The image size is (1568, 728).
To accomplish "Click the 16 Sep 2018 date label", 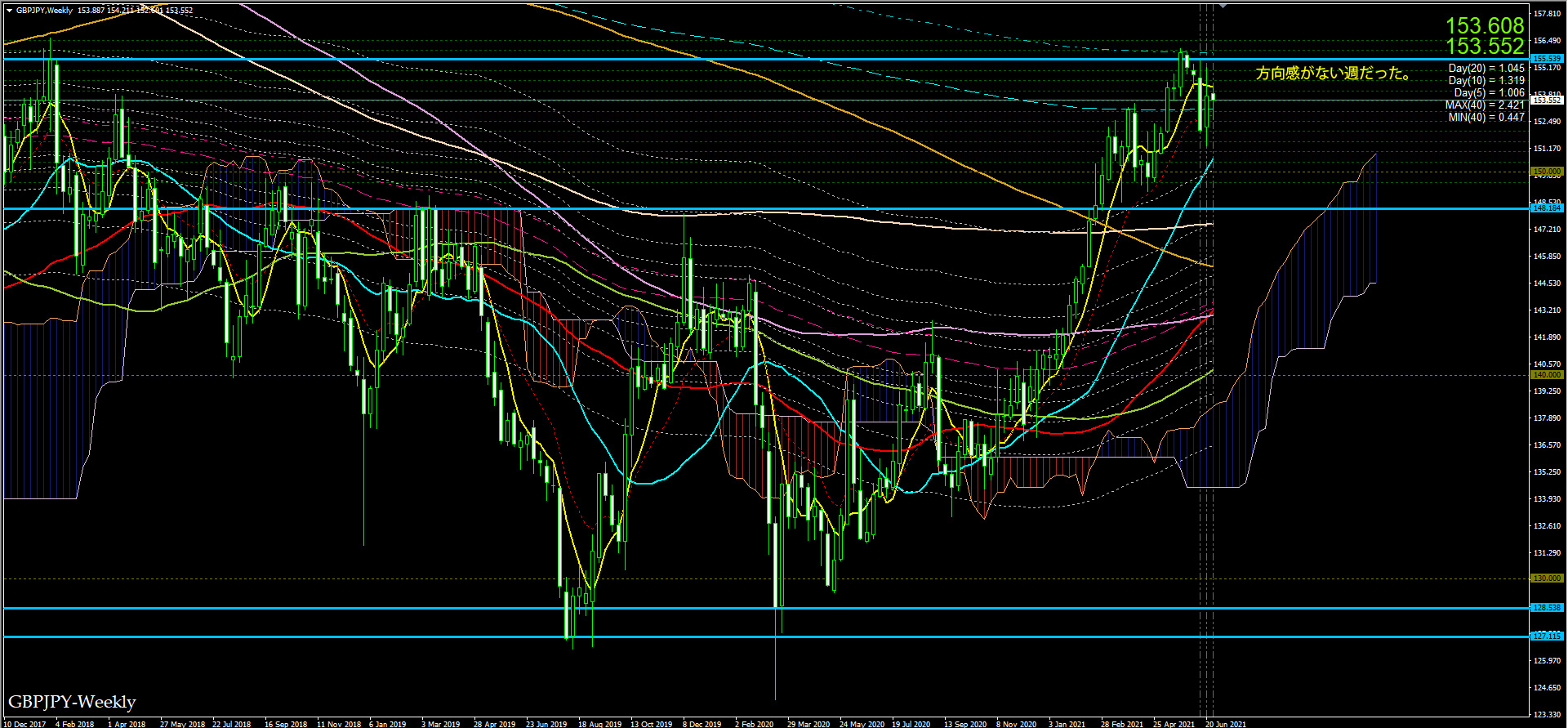I will click(286, 724).
